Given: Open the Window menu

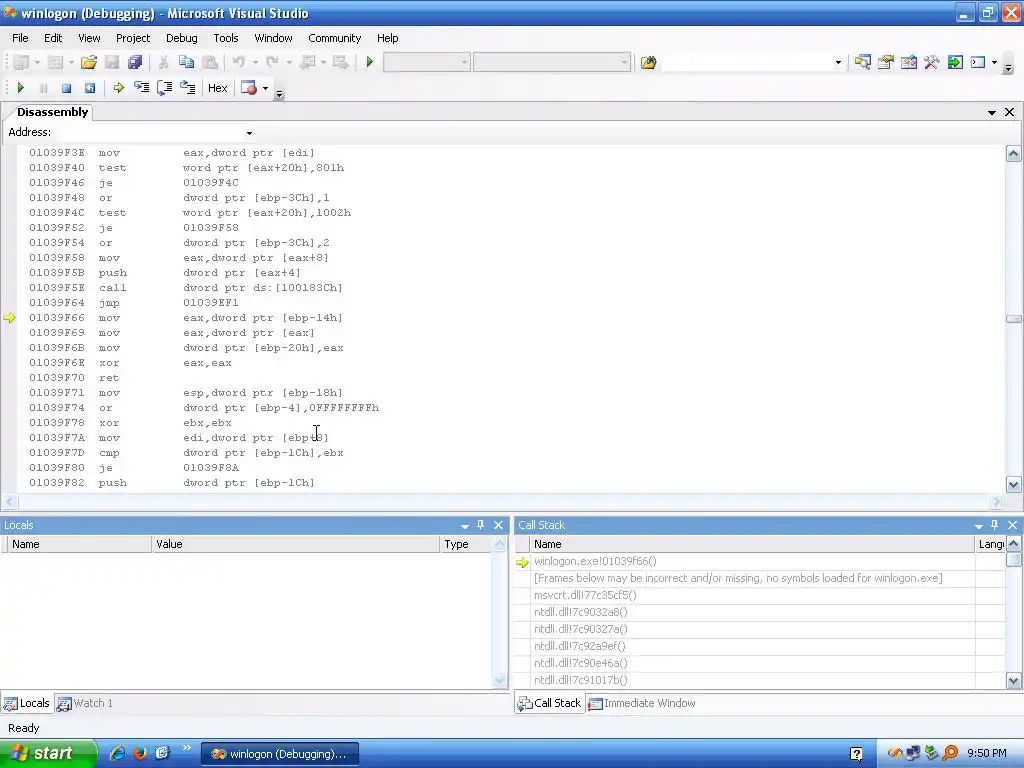Looking at the screenshot, I should [273, 38].
